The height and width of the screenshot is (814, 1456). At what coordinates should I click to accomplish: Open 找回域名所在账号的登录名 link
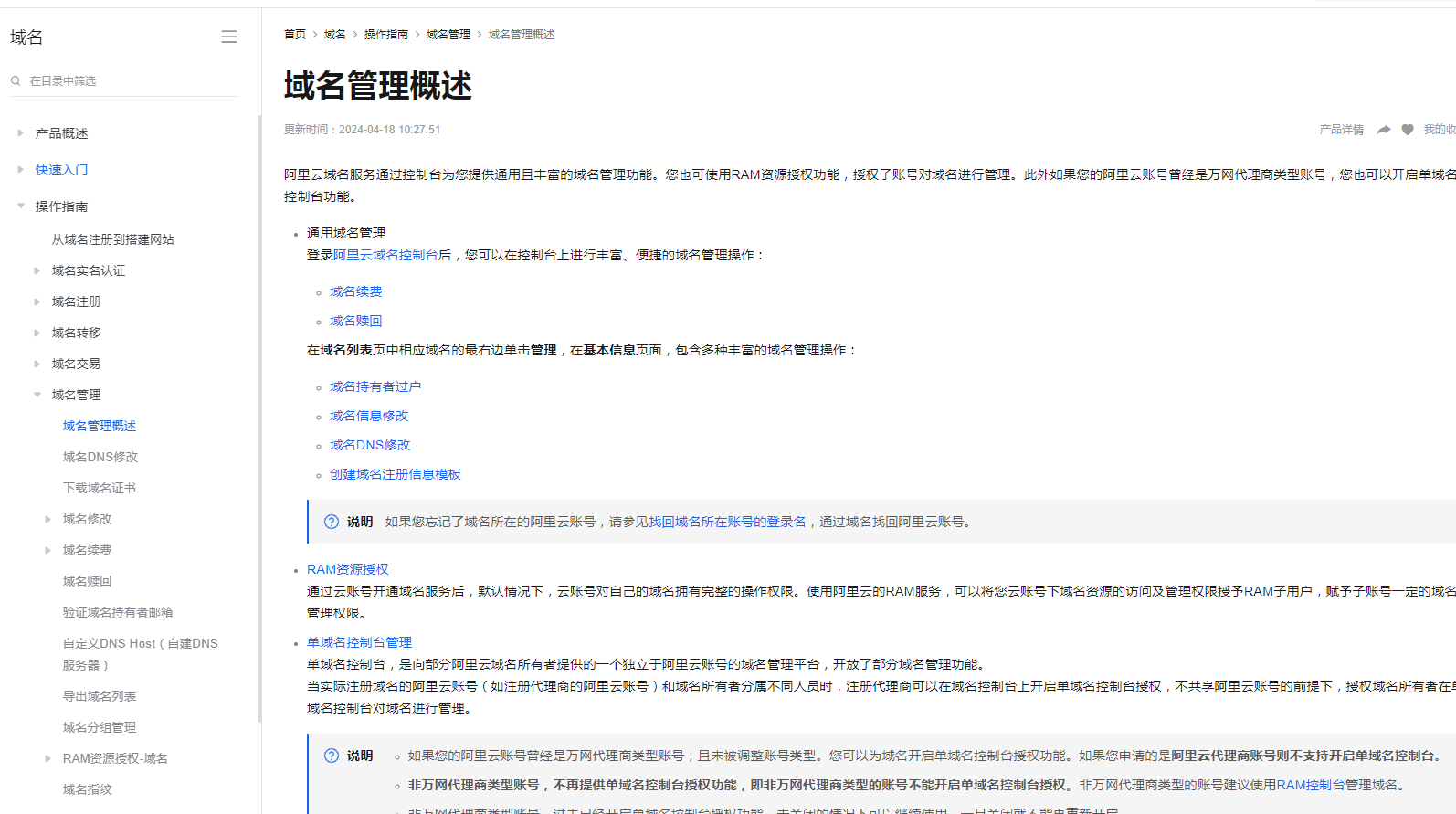click(x=727, y=522)
